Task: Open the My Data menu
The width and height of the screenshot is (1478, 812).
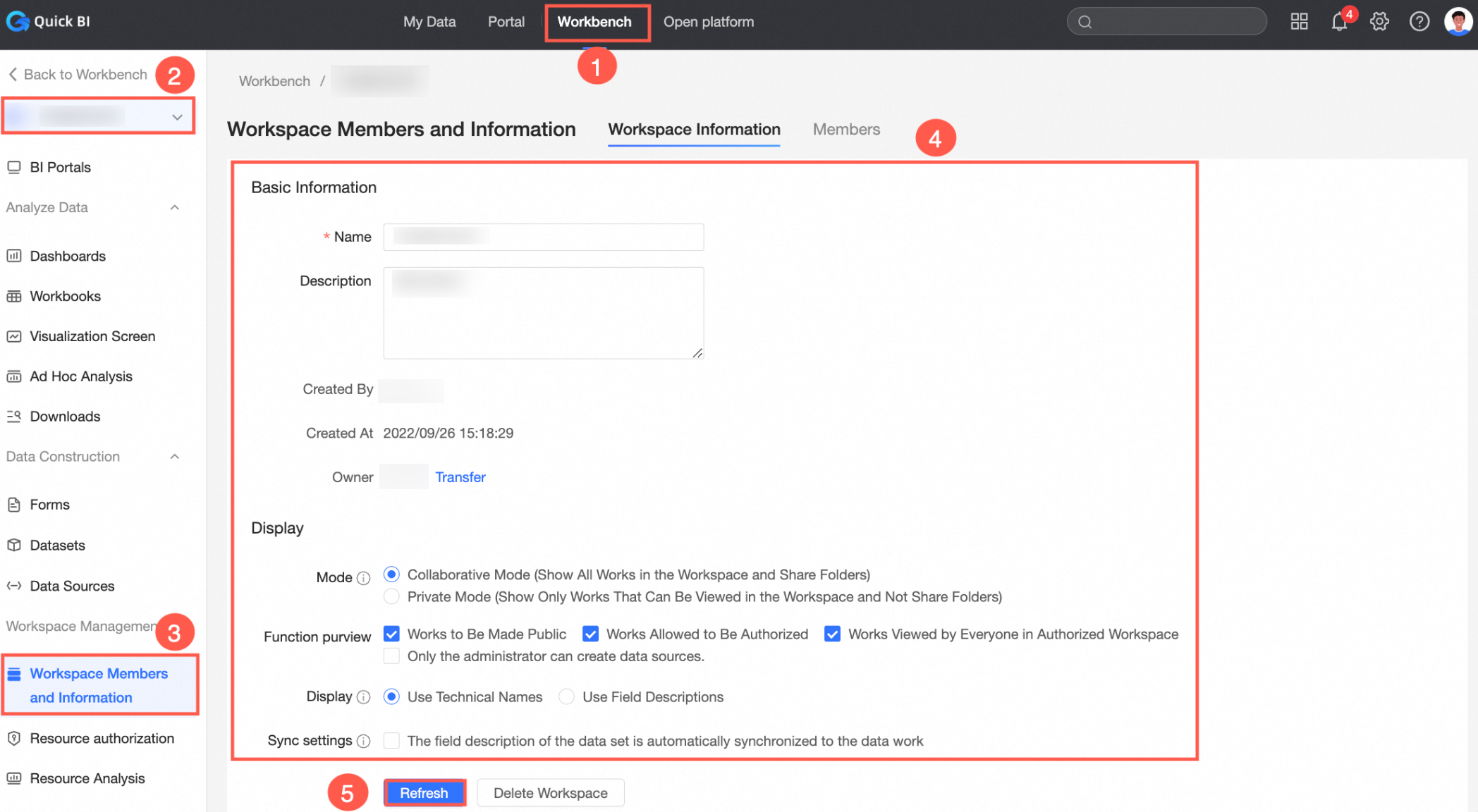Action: pos(429,22)
